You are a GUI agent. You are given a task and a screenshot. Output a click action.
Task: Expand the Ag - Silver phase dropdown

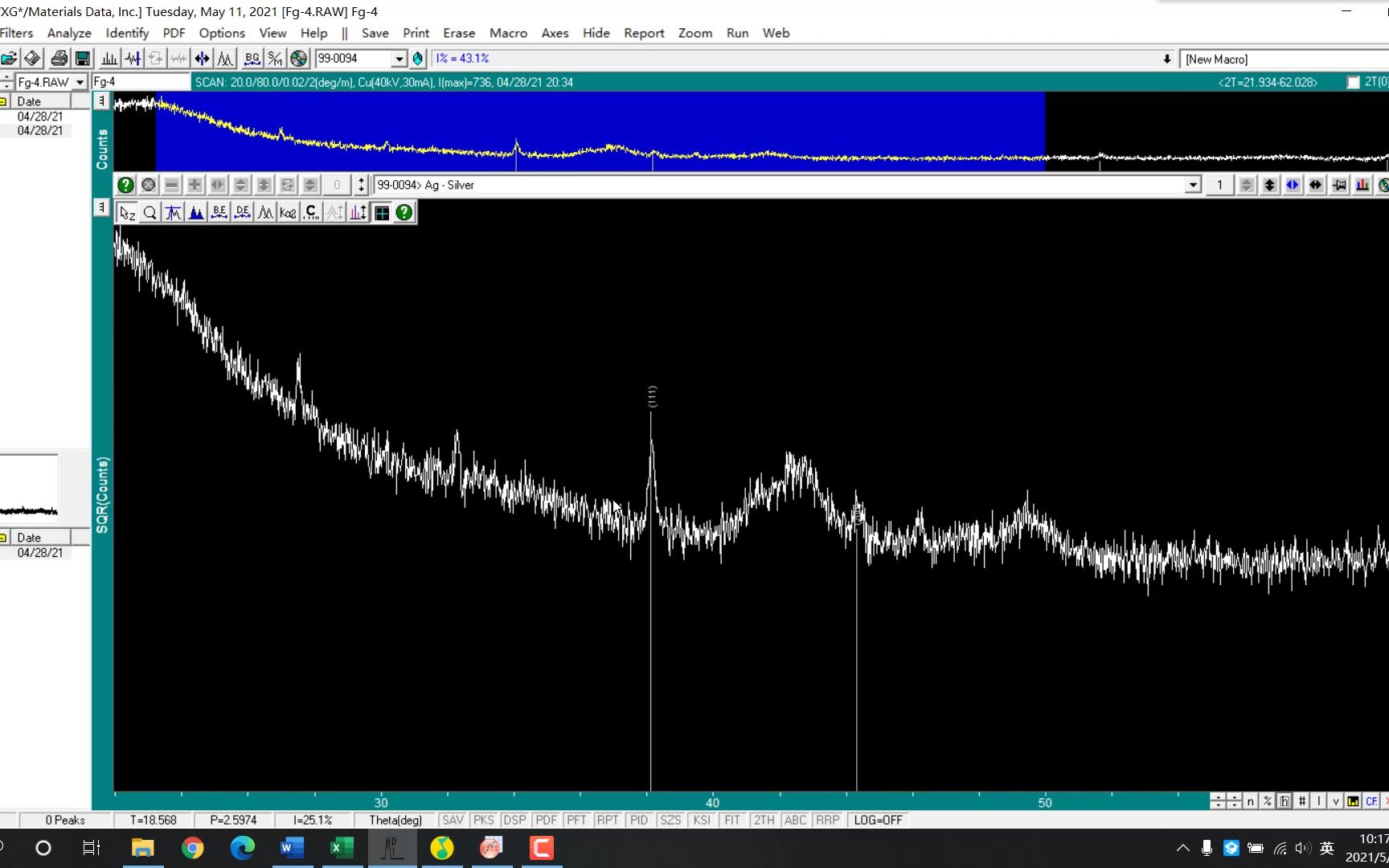click(1194, 185)
